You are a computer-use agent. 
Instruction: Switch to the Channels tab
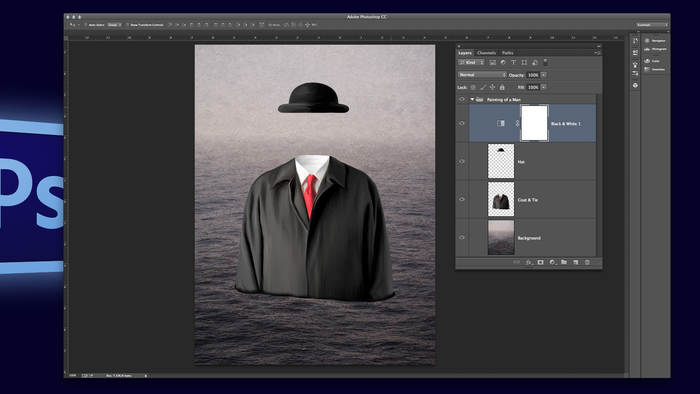pos(486,53)
